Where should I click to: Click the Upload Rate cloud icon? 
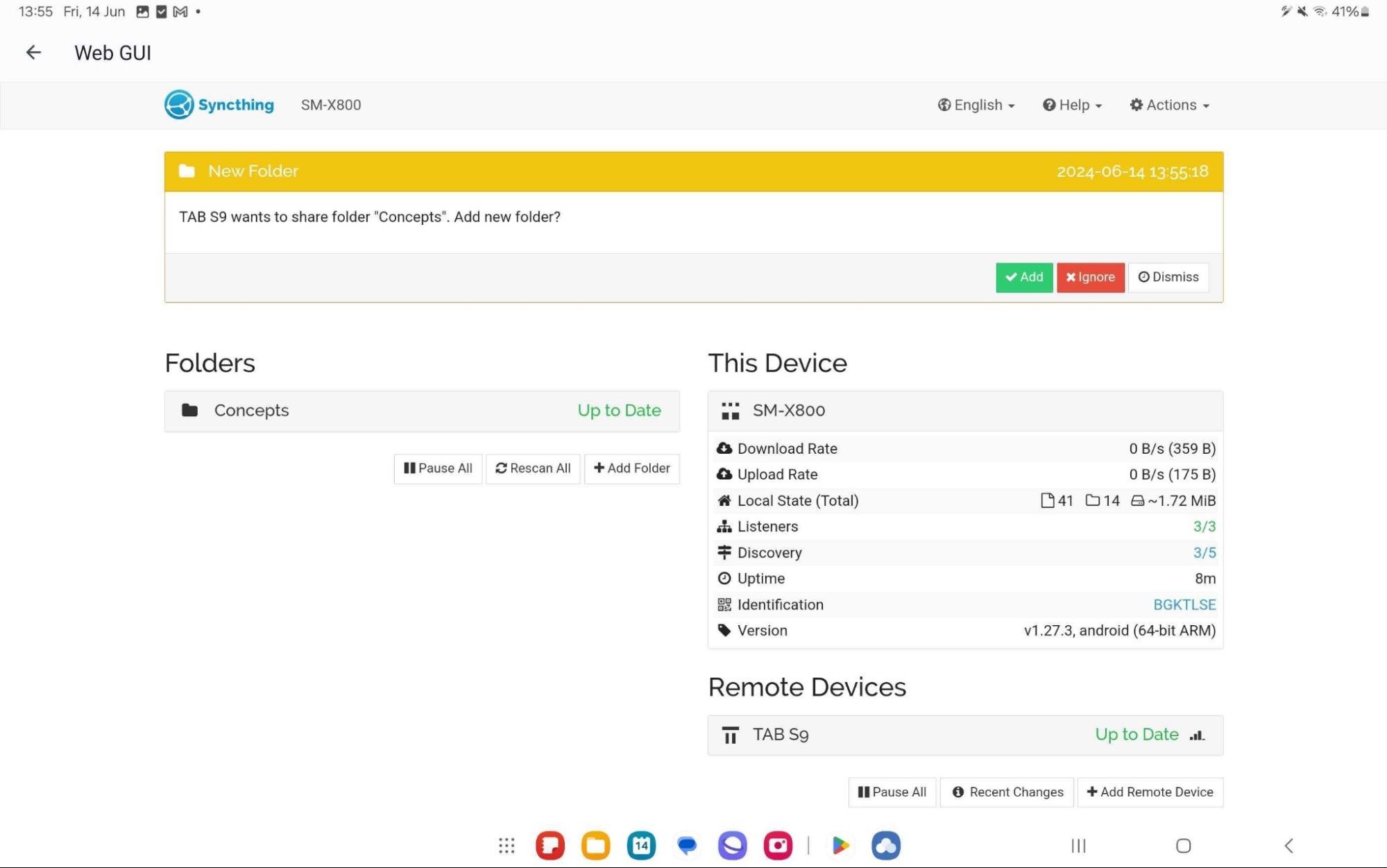724,475
